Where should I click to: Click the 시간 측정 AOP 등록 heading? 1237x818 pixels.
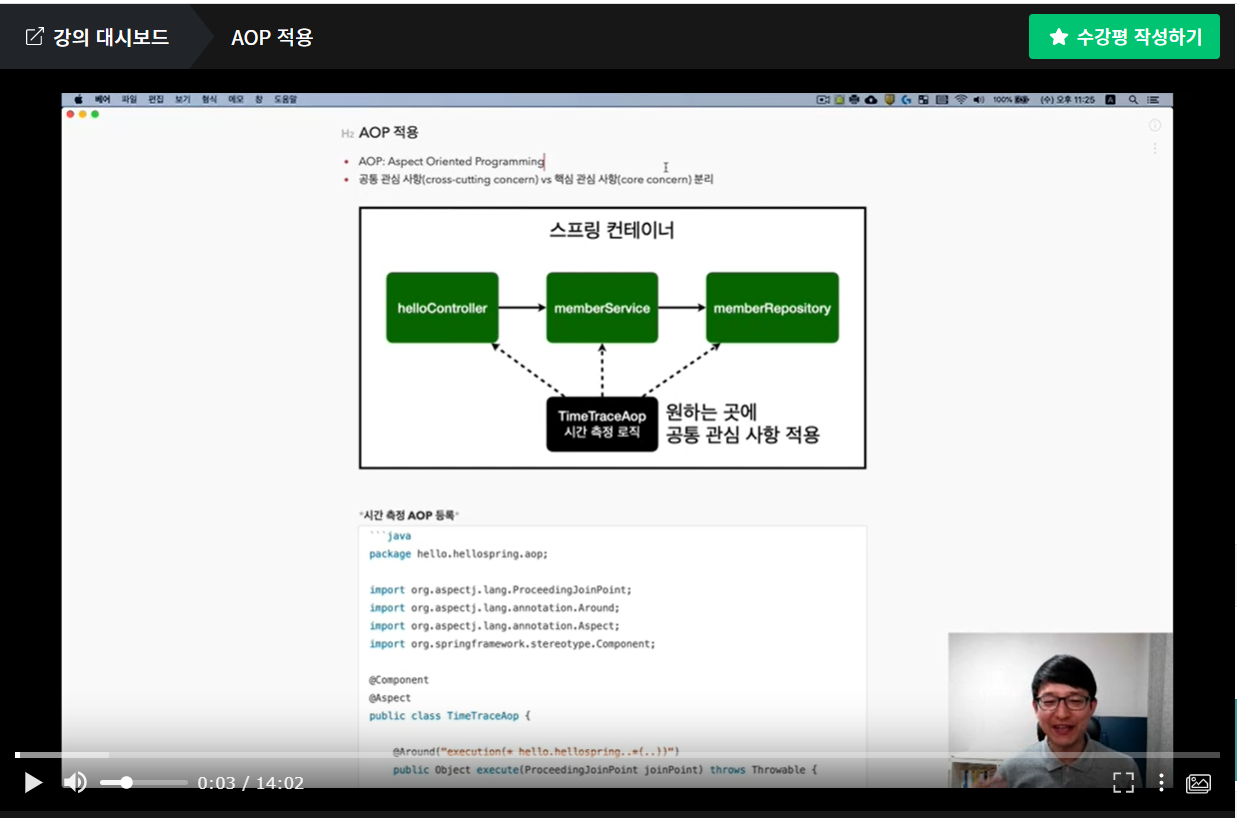click(409, 515)
